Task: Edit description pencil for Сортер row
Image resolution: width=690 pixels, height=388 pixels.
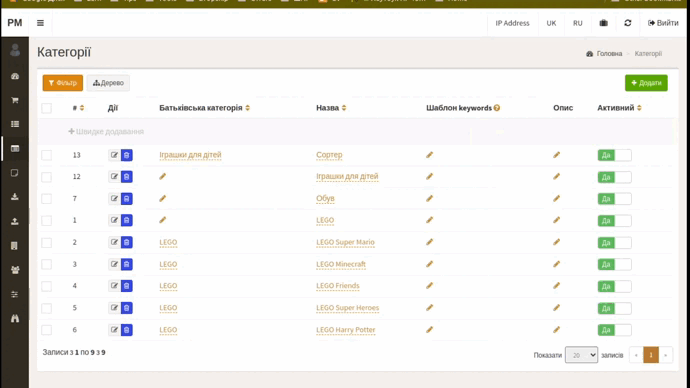Action: click(557, 155)
